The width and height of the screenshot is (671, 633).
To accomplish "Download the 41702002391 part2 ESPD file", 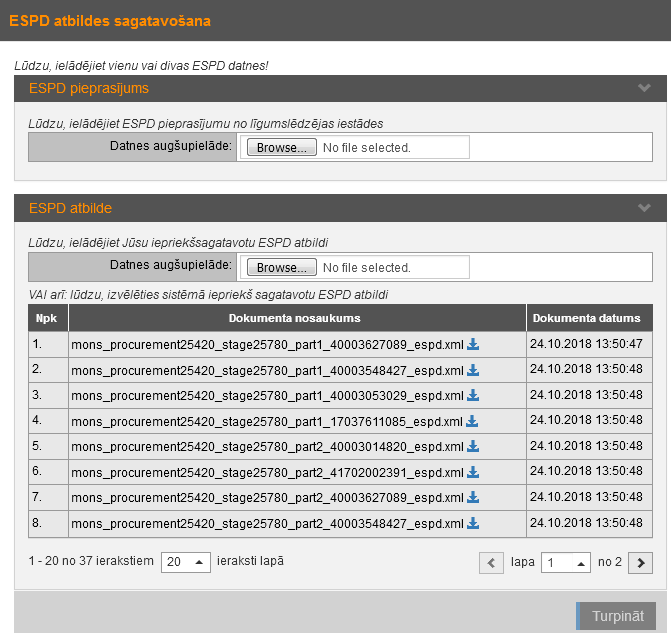I will pyautogui.click(x=473, y=472).
